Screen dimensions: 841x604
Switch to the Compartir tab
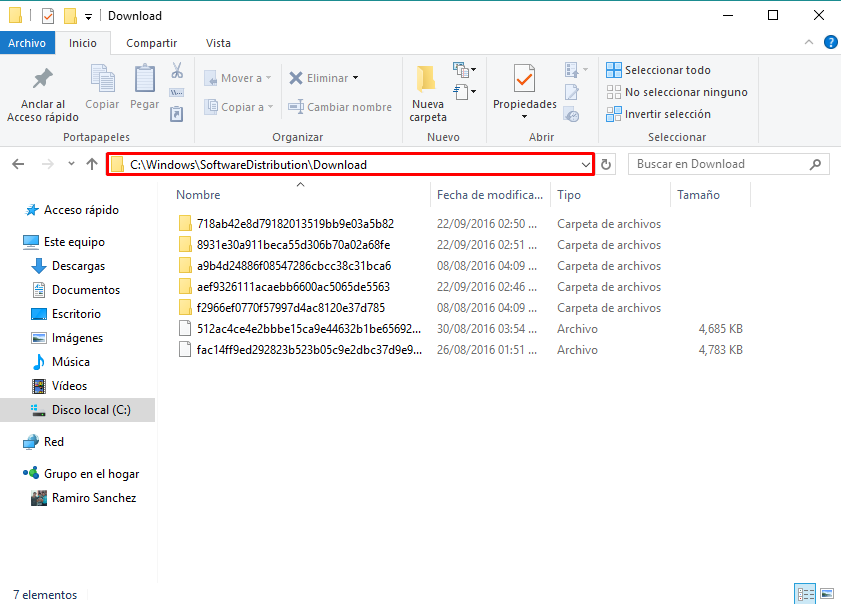tap(151, 43)
